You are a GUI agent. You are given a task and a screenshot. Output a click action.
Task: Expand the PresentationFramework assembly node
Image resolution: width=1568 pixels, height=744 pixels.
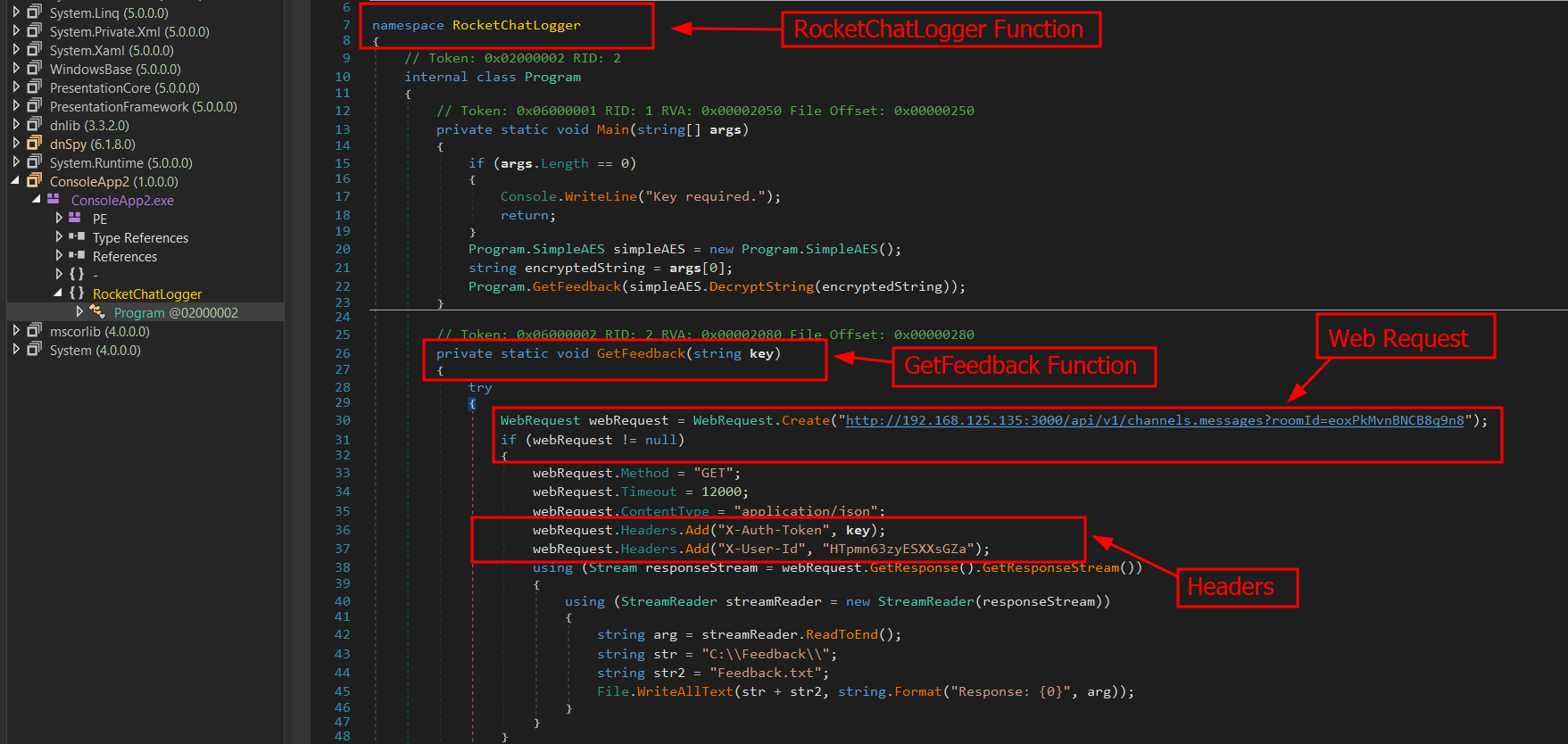pyautogui.click(x=16, y=106)
